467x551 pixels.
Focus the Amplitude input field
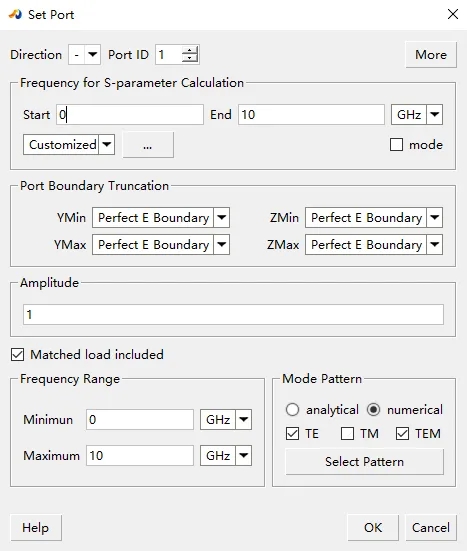(x=233, y=315)
